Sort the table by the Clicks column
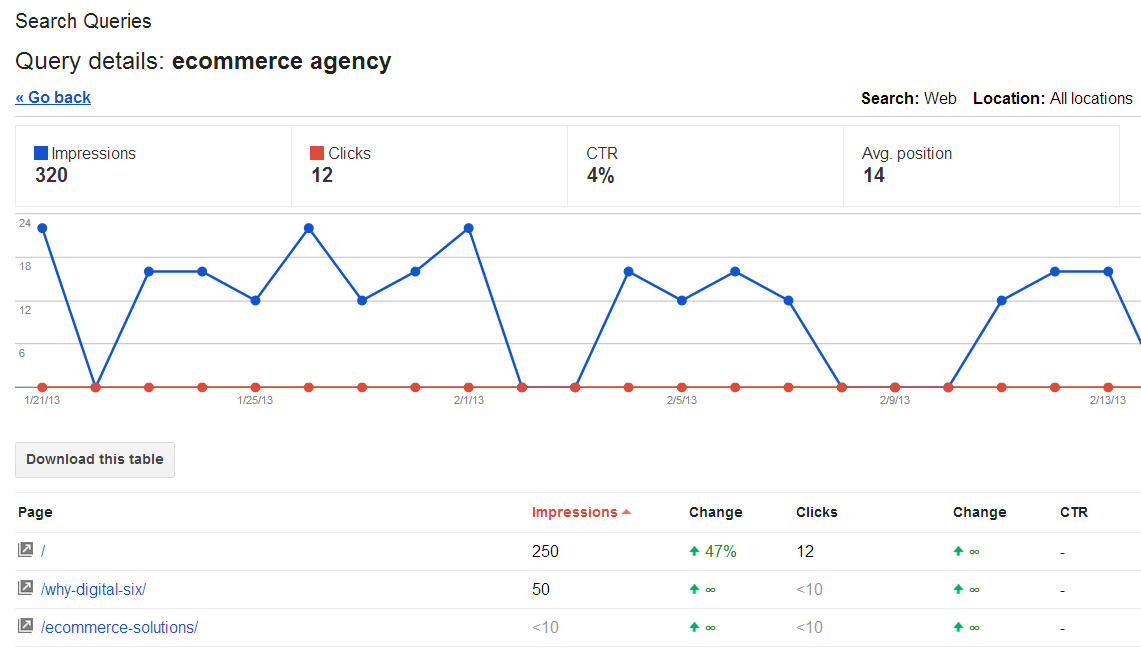1141x661 pixels. click(x=816, y=511)
